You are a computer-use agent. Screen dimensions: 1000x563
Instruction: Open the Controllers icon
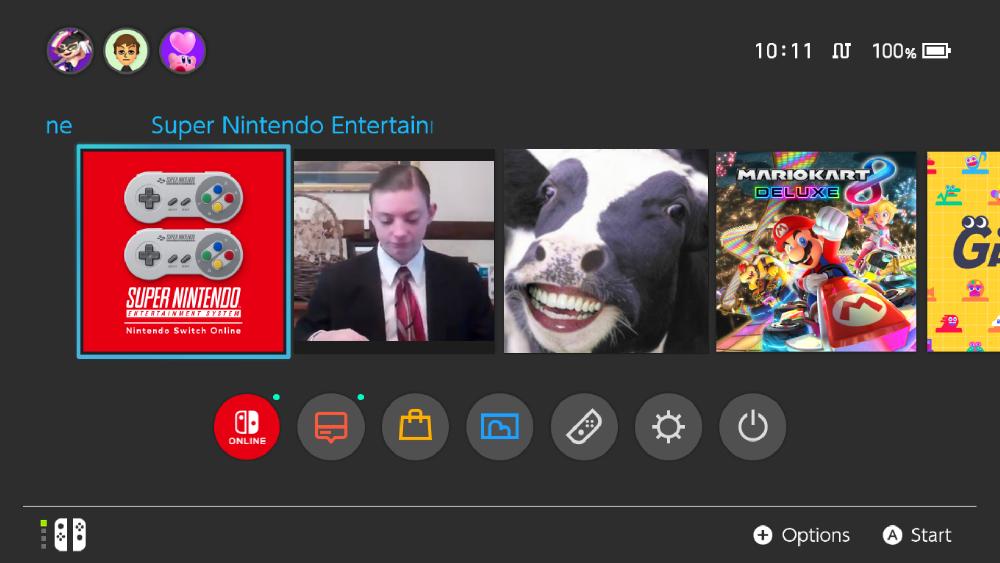tap(584, 427)
